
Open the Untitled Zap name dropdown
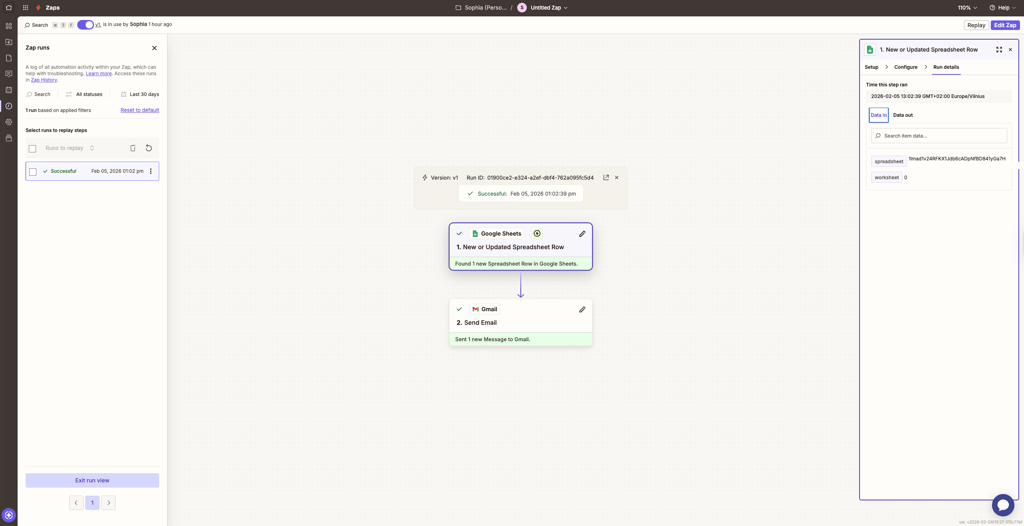point(549,8)
